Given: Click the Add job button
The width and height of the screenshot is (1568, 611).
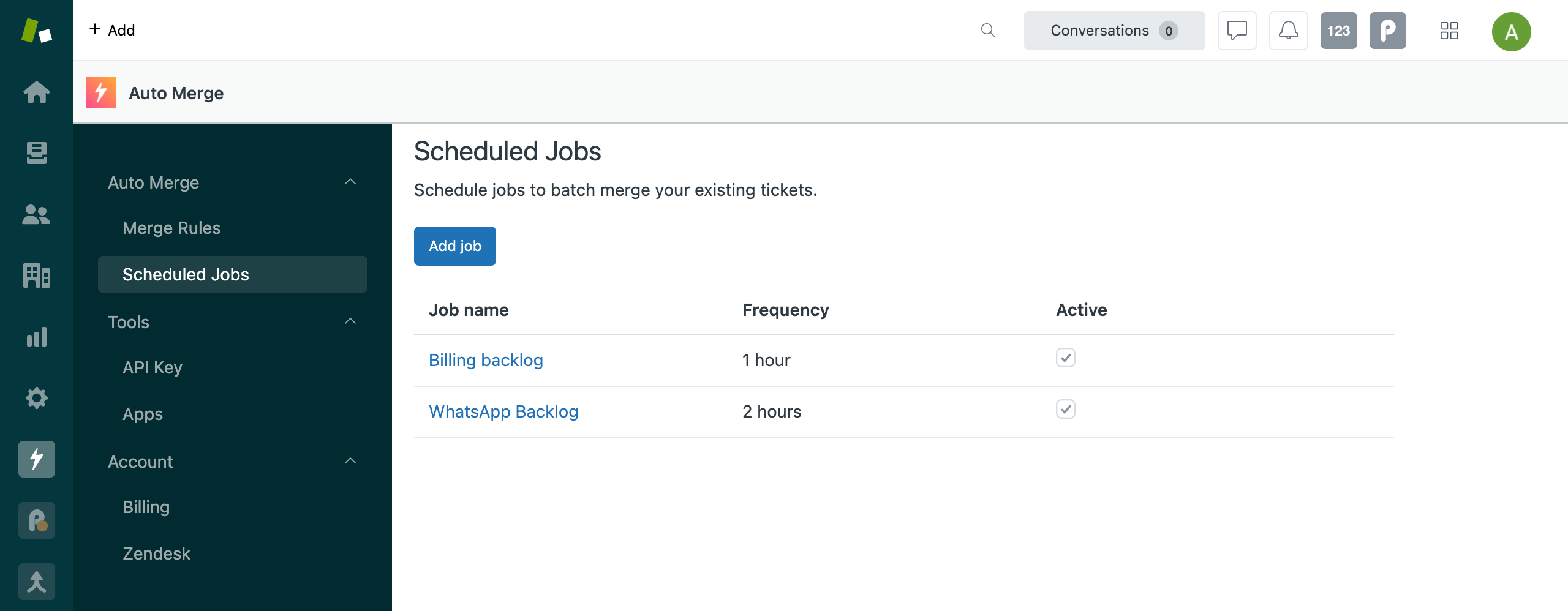Looking at the screenshot, I should tap(454, 246).
